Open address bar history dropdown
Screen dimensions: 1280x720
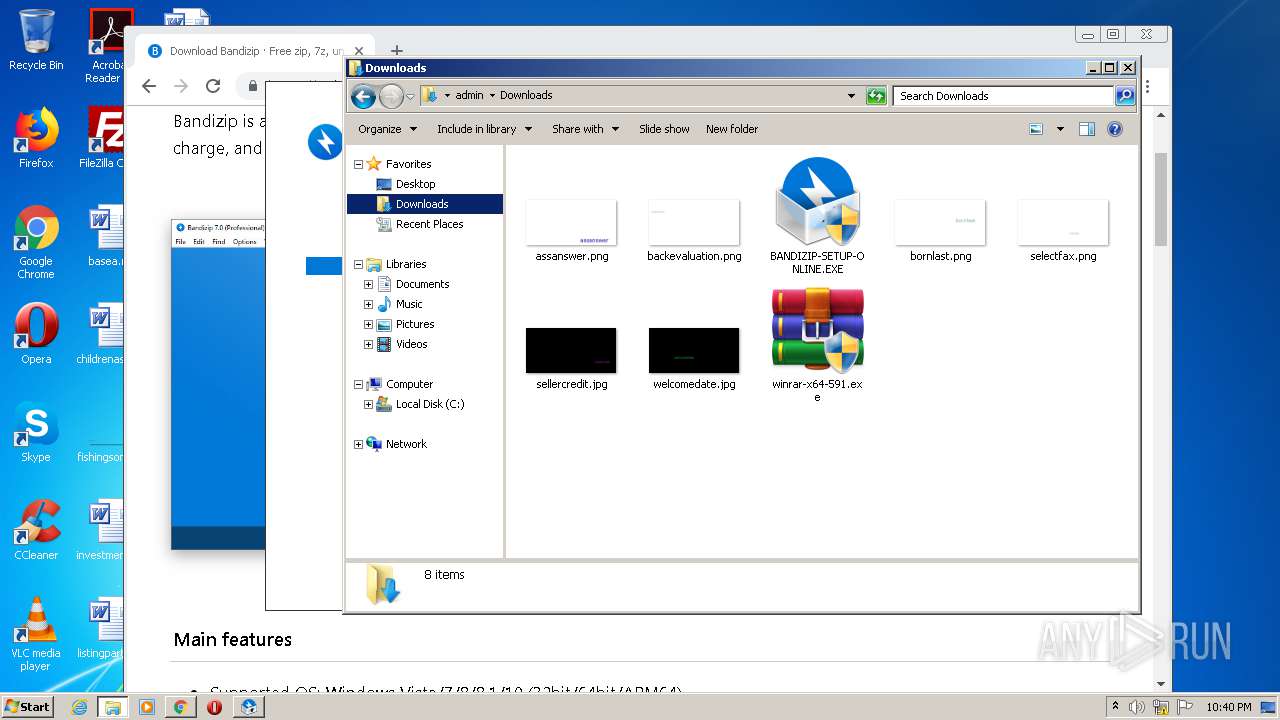[x=851, y=96]
